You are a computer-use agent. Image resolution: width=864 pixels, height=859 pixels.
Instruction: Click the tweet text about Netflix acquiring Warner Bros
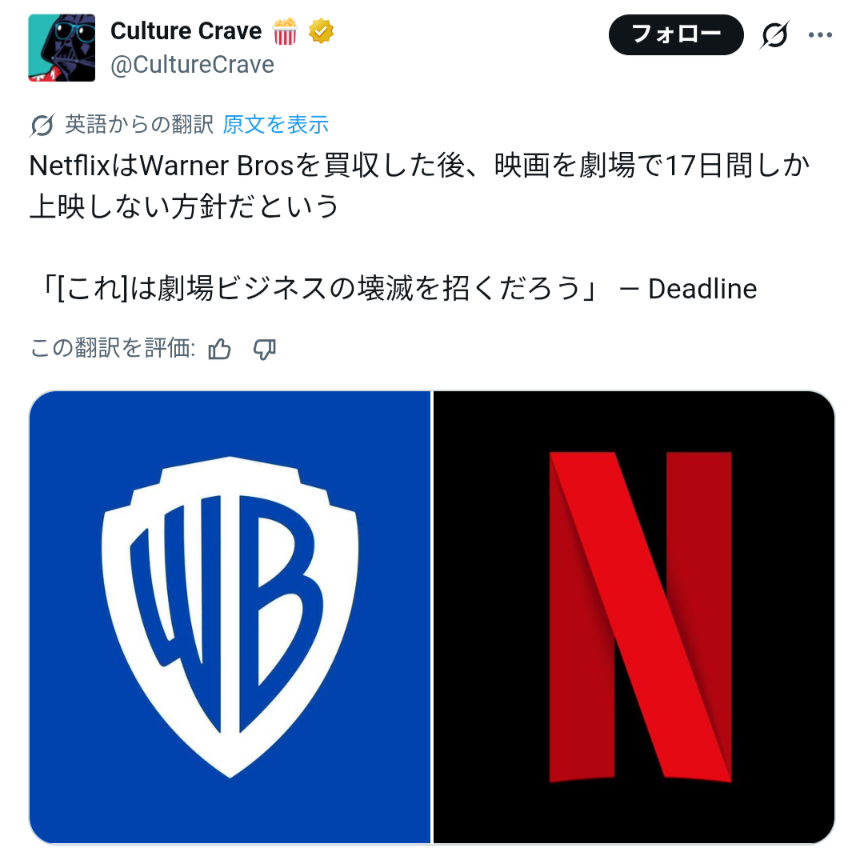[x=419, y=186]
